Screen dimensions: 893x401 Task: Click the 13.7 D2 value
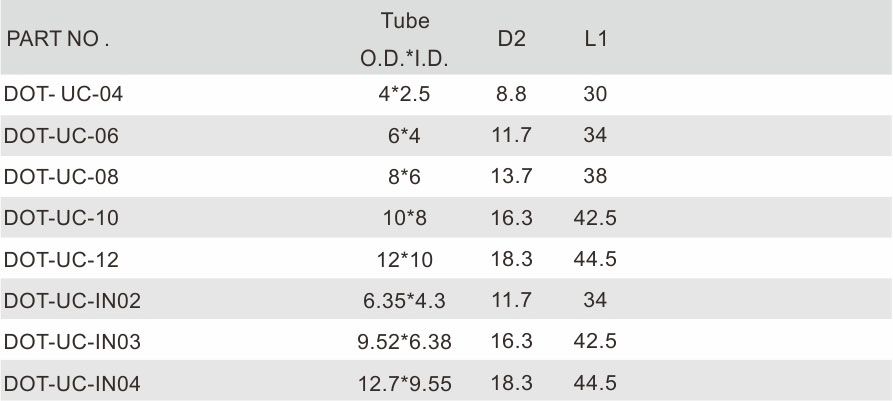pyautogui.click(x=511, y=177)
